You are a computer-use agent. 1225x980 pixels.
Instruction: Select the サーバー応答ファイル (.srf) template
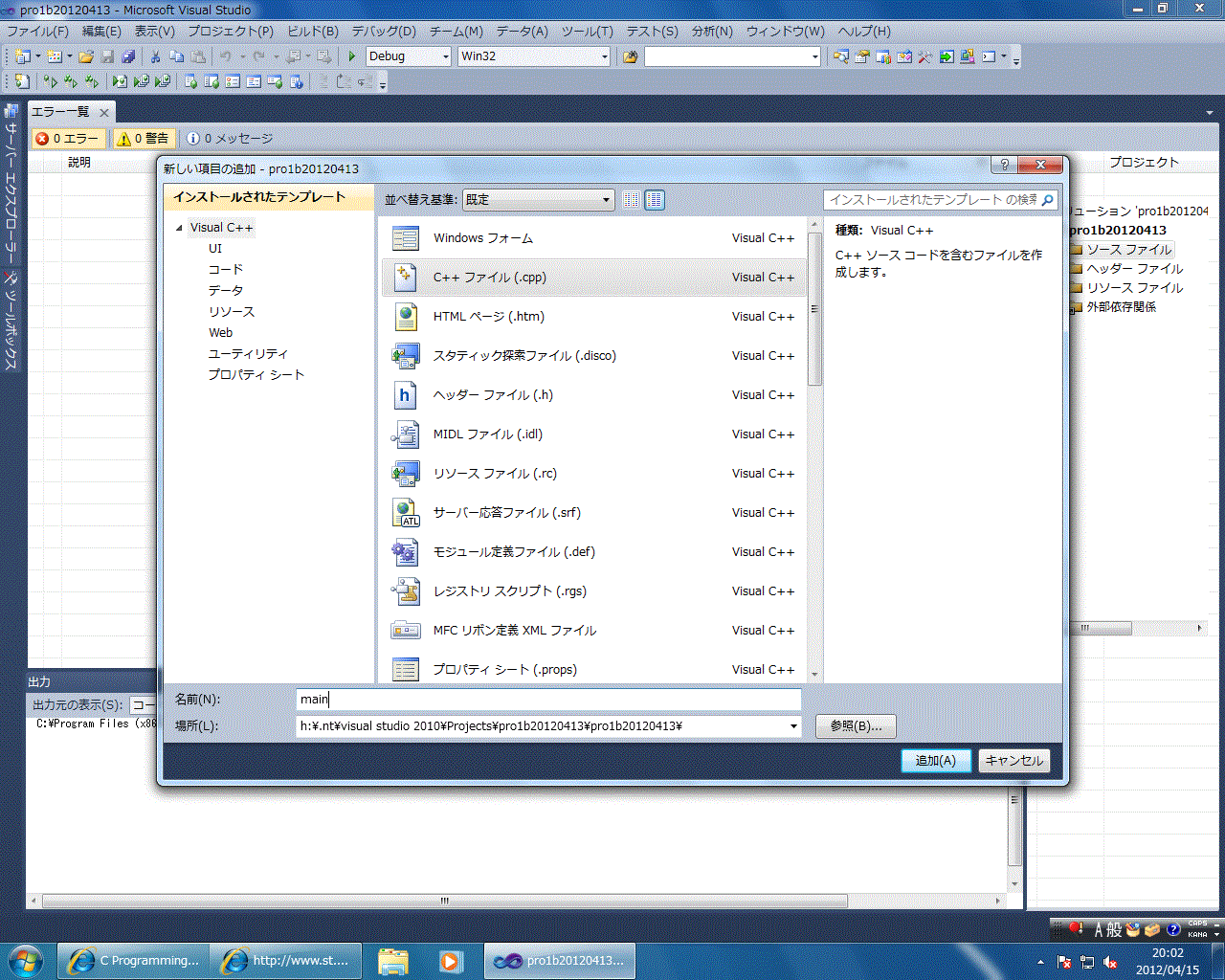click(x=593, y=513)
